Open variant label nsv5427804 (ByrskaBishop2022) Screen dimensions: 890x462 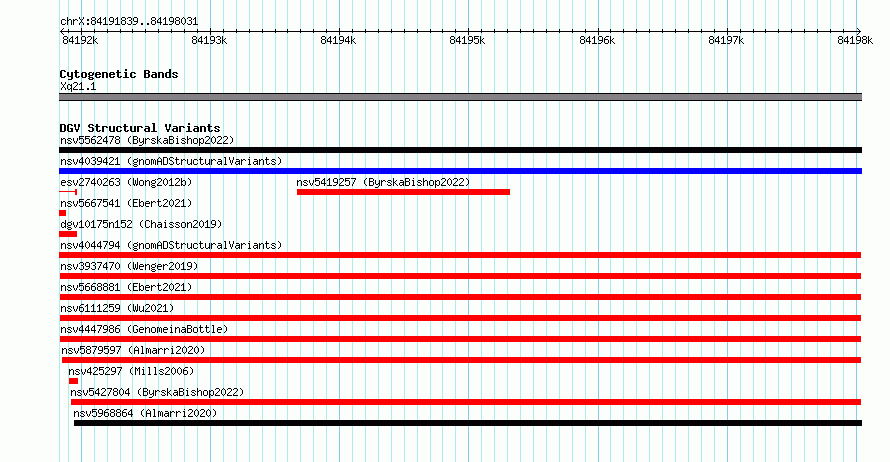coord(157,392)
